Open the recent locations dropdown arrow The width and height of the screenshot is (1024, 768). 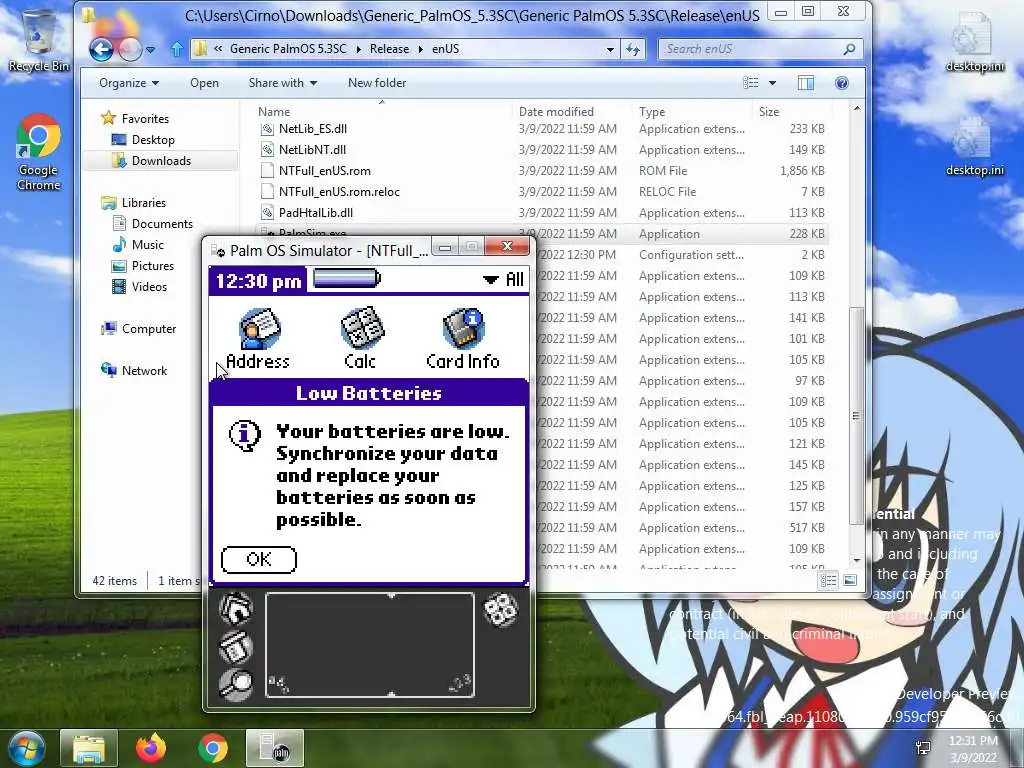[x=150, y=50]
